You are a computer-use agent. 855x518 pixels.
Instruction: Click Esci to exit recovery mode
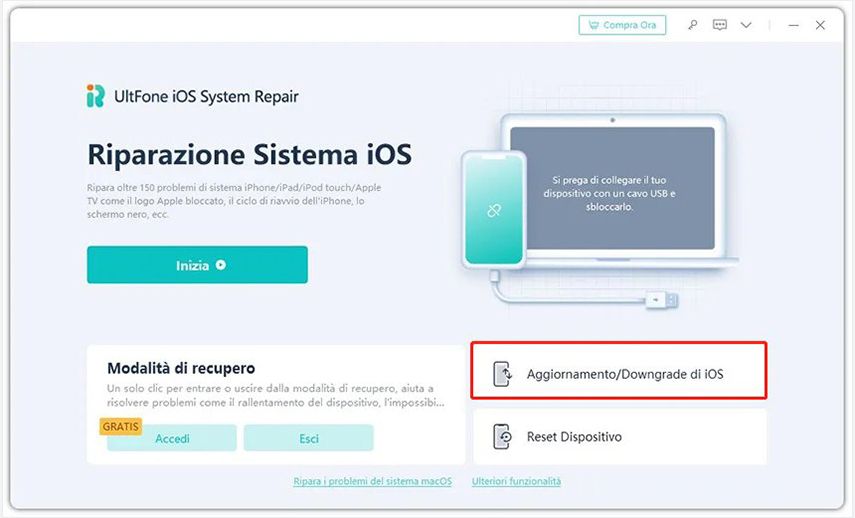pyautogui.click(x=309, y=438)
